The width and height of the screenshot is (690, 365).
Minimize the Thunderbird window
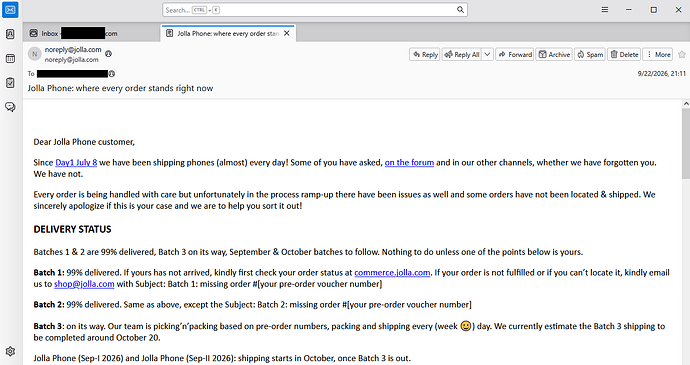click(629, 10)
